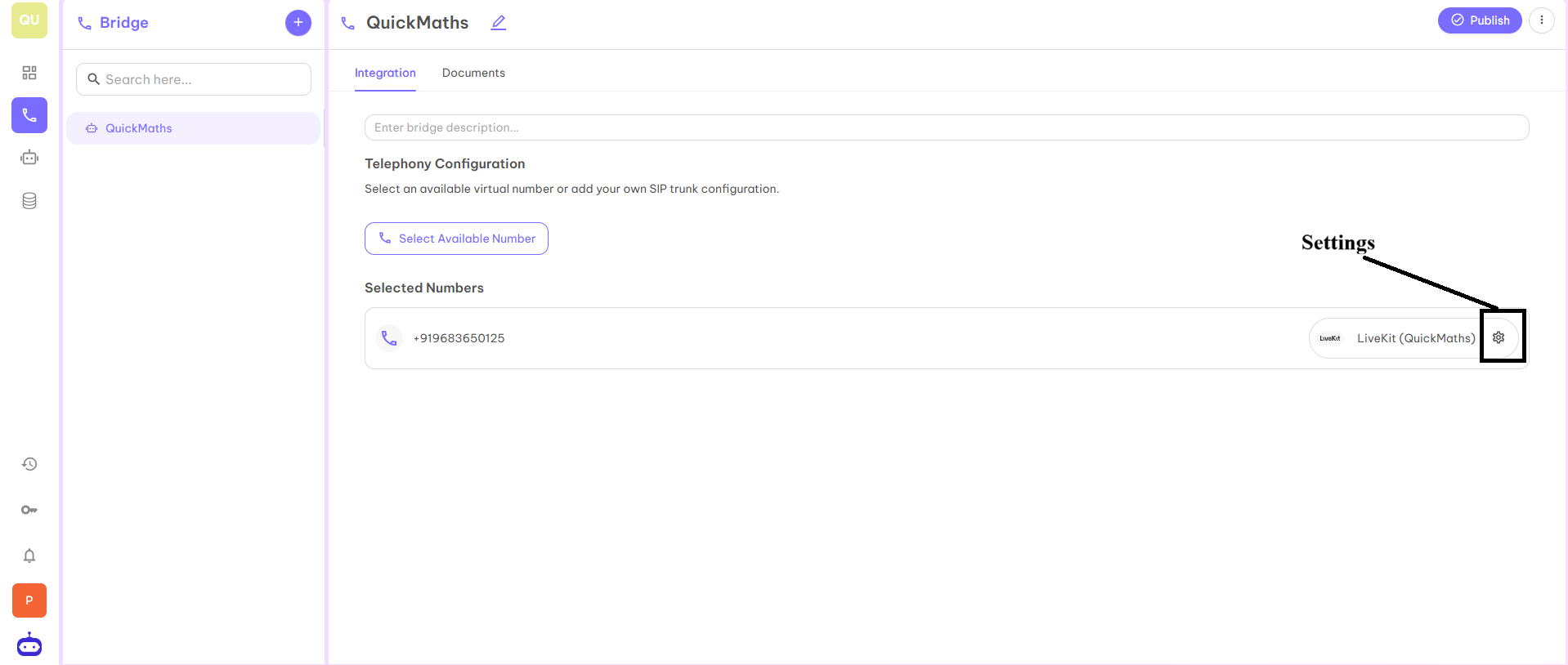Click the phone icon beside QuickMaths title
This screenshot has width=1568, height=665.
(348, 24)
